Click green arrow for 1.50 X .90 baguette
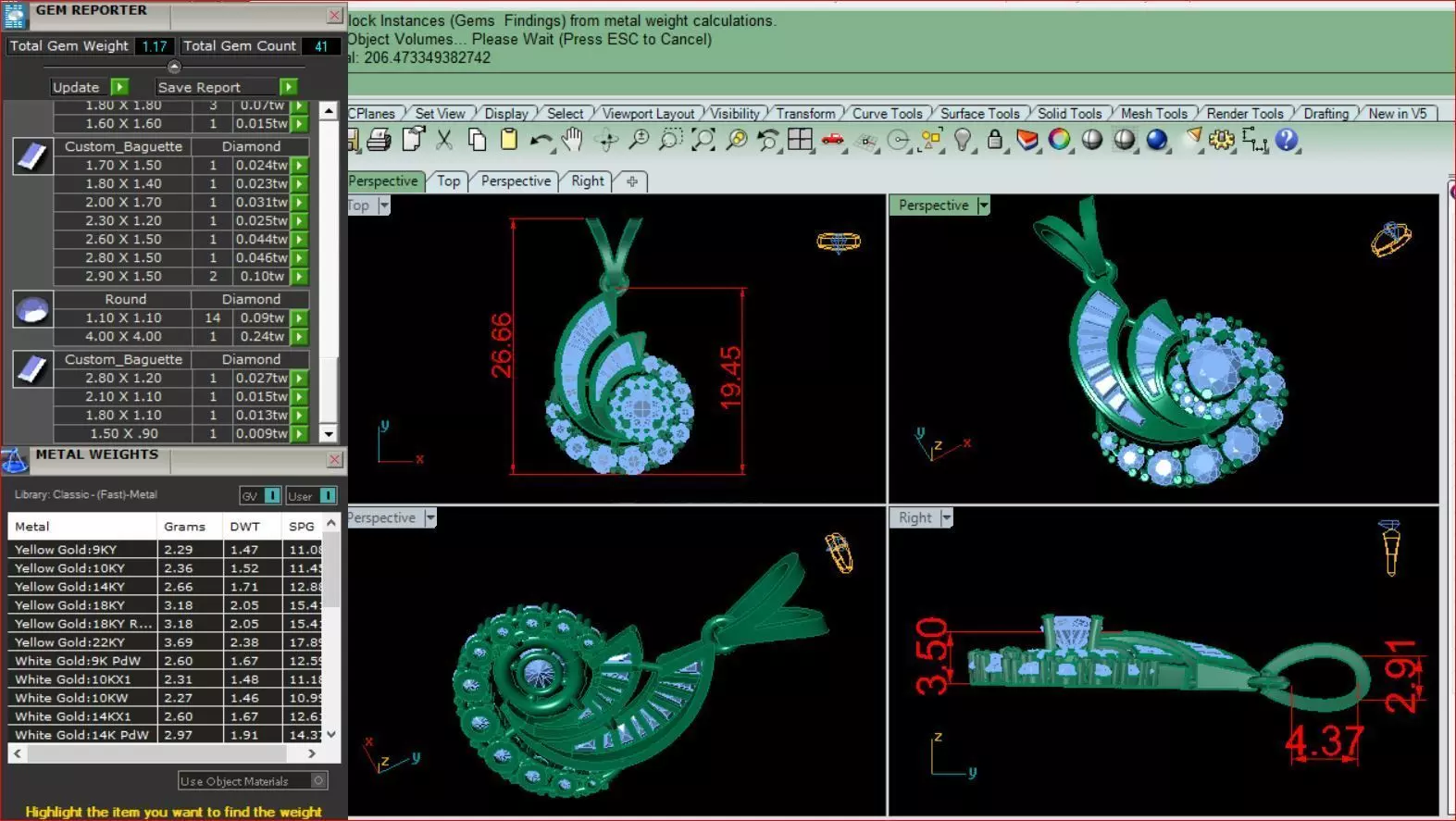The height and width of the screenshot is (821, 1456). tap(299, 434)
